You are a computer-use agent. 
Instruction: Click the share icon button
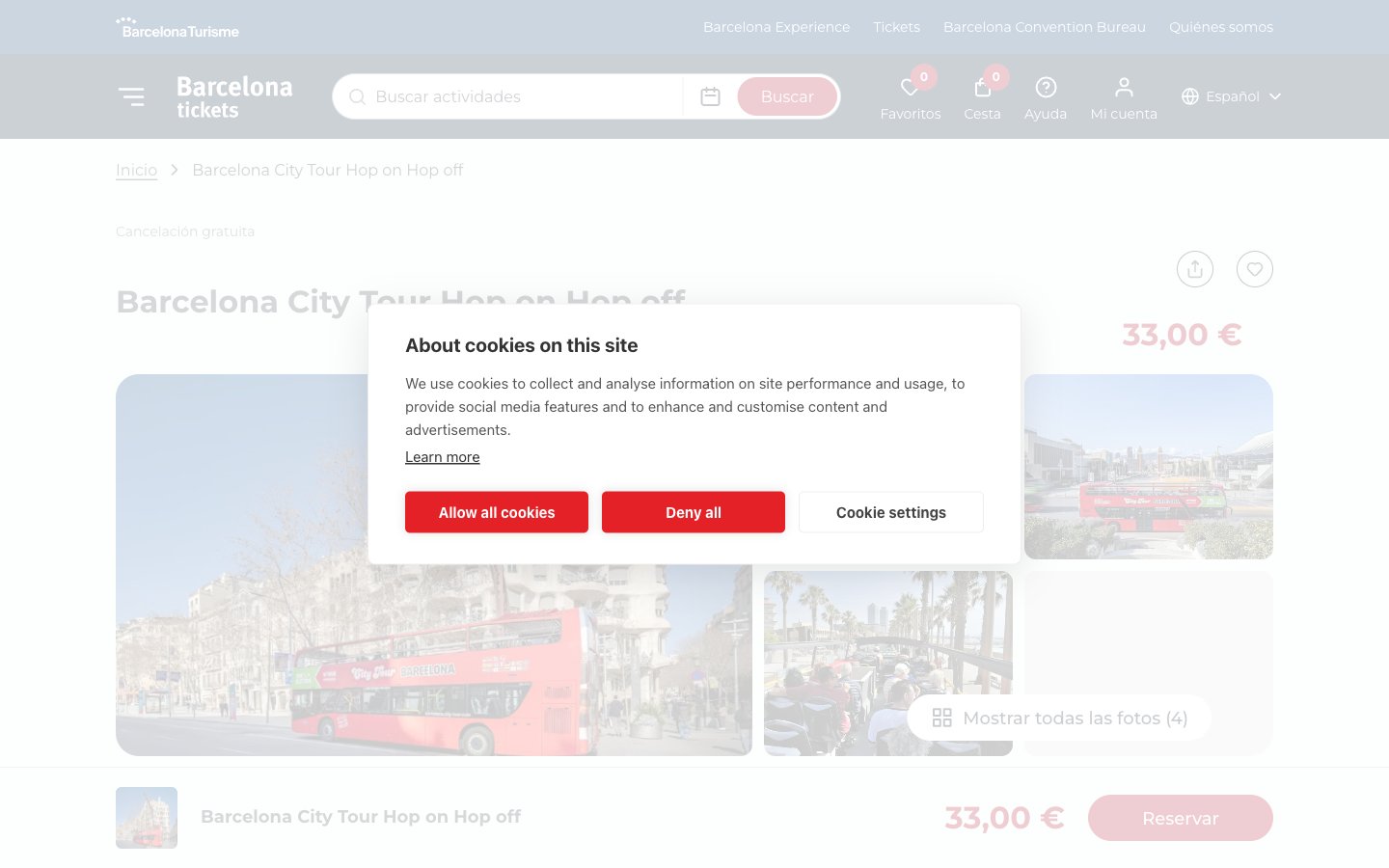pyautogui.click(x=1195, y=269)
